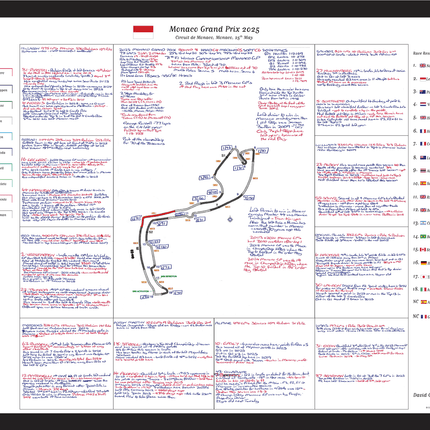Click the Argentina flag at position 13
This screenshot has width=430, height=430.
coord(423,223)
